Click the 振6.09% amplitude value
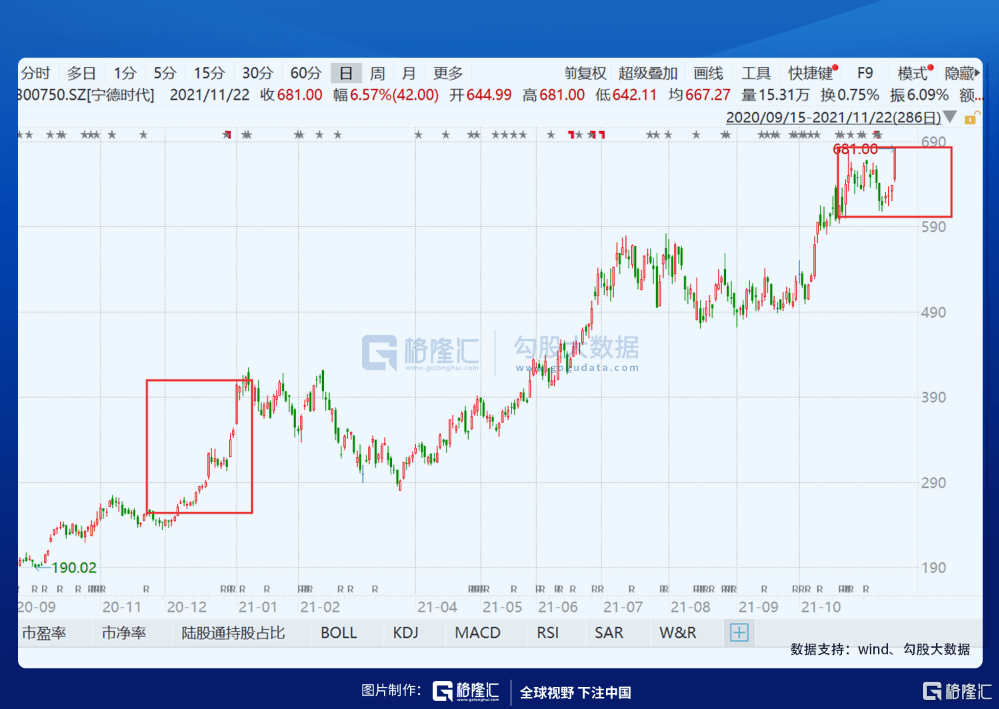Image resolution: width=999 pixels, height=709 pixels. [x=919, y=95]
